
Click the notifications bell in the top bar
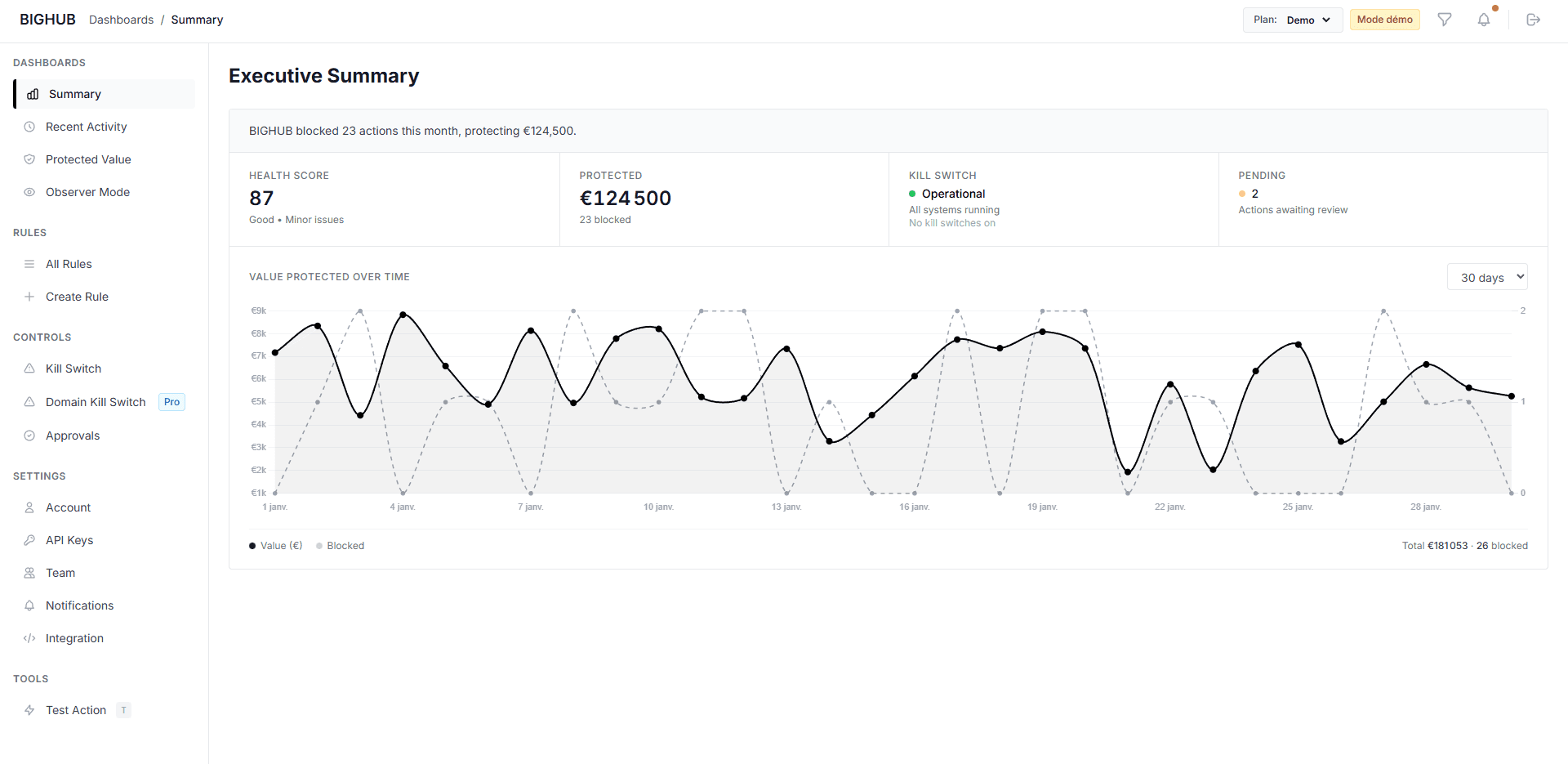tap(1485, 19)
